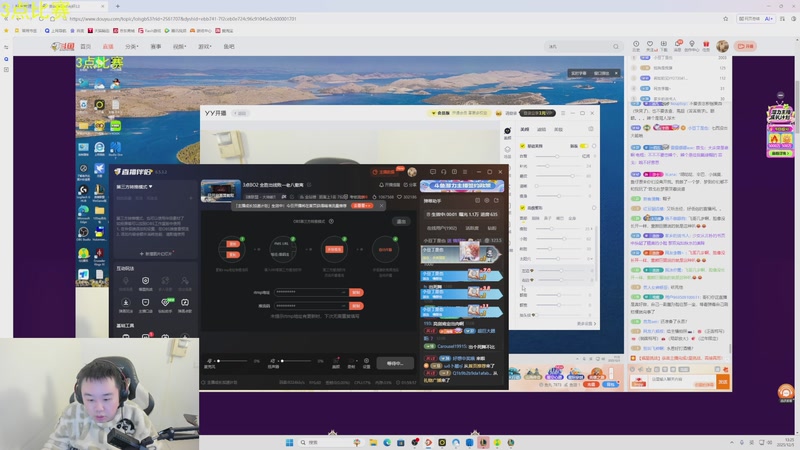Click the reset circle on the 高级塑形 row
The height and width of the screenshot is (450, 800).
pos(594,208)
